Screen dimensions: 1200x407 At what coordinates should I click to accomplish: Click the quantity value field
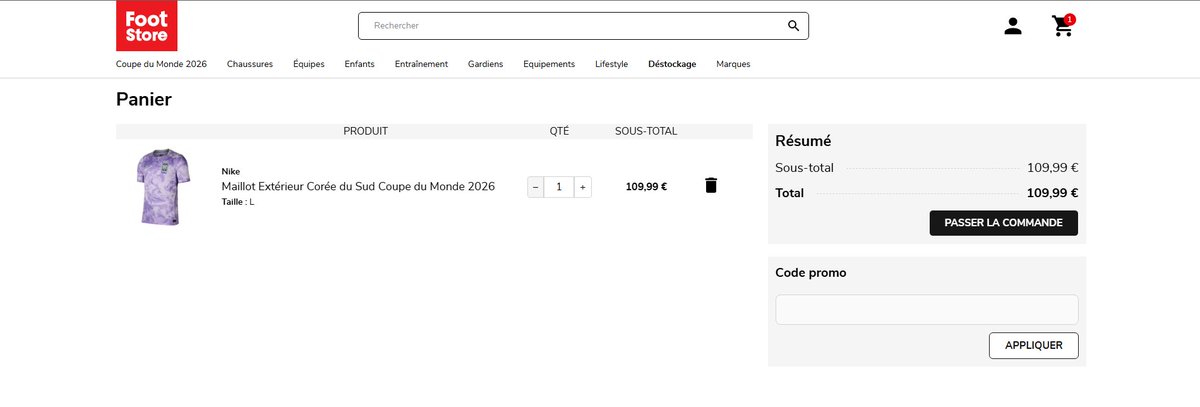click(x=559, y=186)
